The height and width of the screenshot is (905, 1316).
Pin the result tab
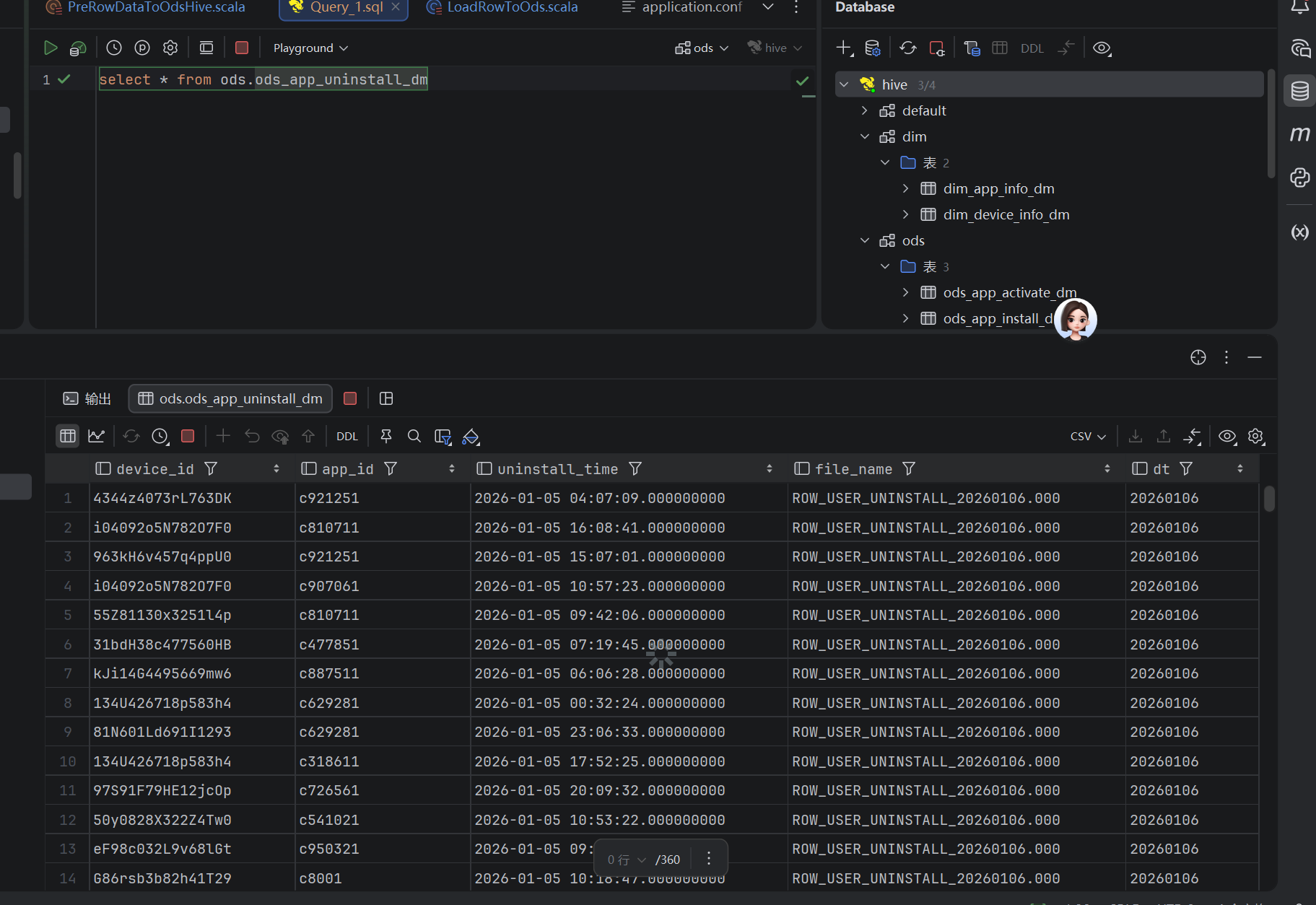[x=386, y=436]
